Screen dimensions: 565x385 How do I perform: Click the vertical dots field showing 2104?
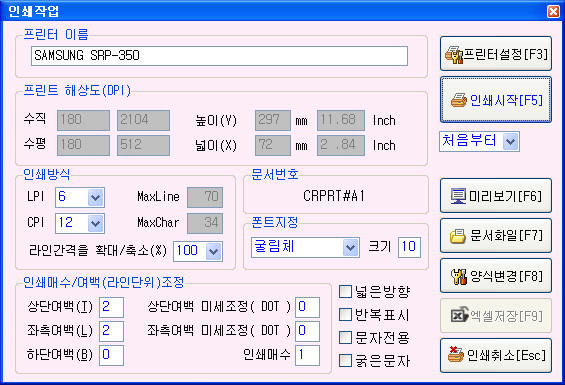(143, 120)
